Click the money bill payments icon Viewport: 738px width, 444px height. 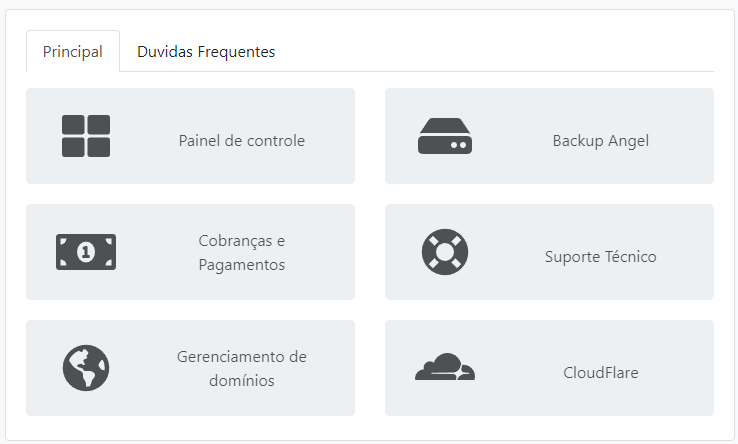86,252
